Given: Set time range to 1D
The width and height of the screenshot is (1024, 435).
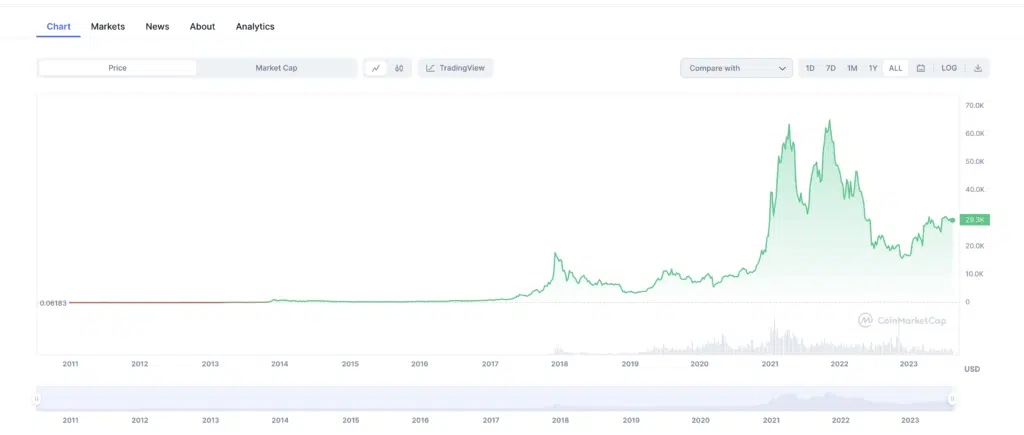Looking at the screenshot, I should tap(810, 68).
